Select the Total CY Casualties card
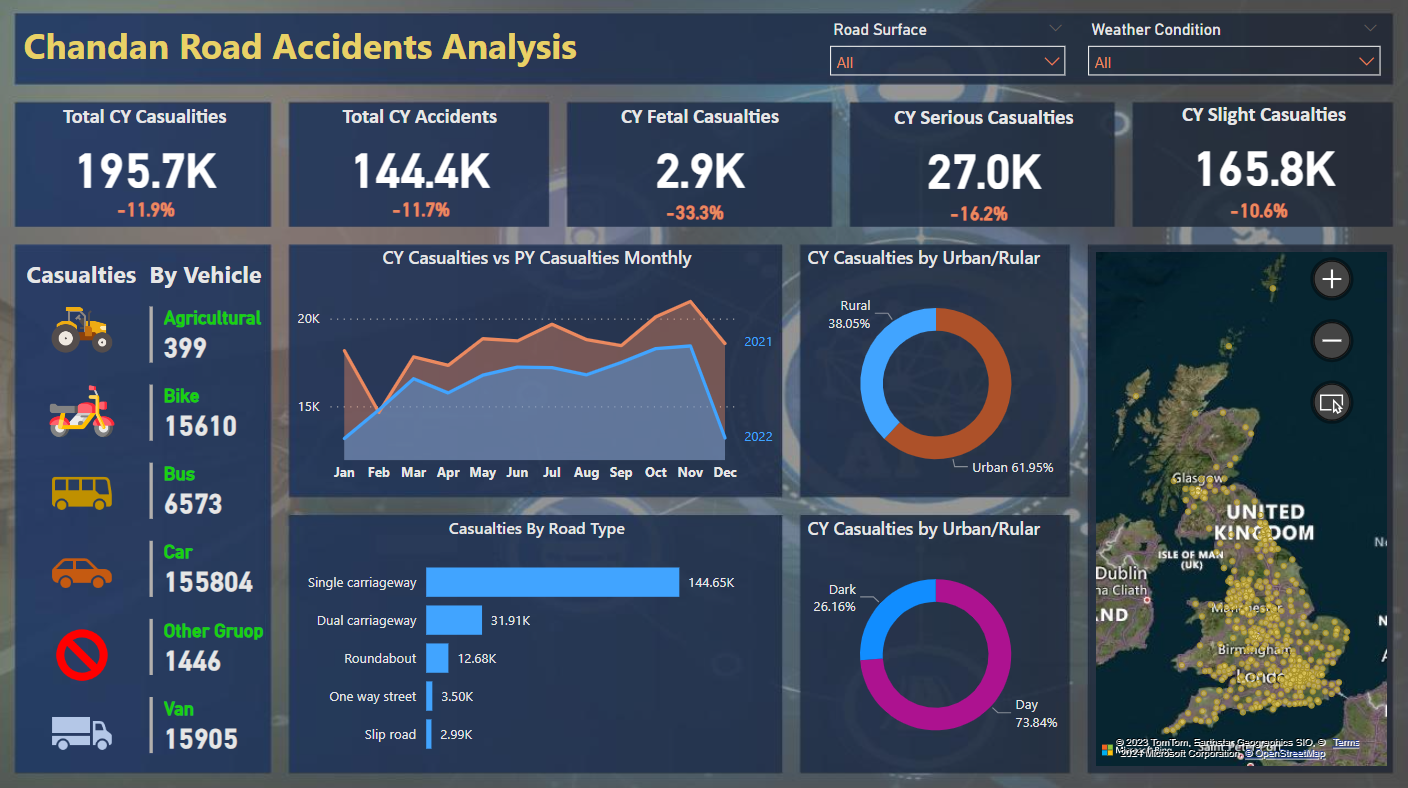The width and height of the screenshot is (1408, 788). tap(144, 164)
